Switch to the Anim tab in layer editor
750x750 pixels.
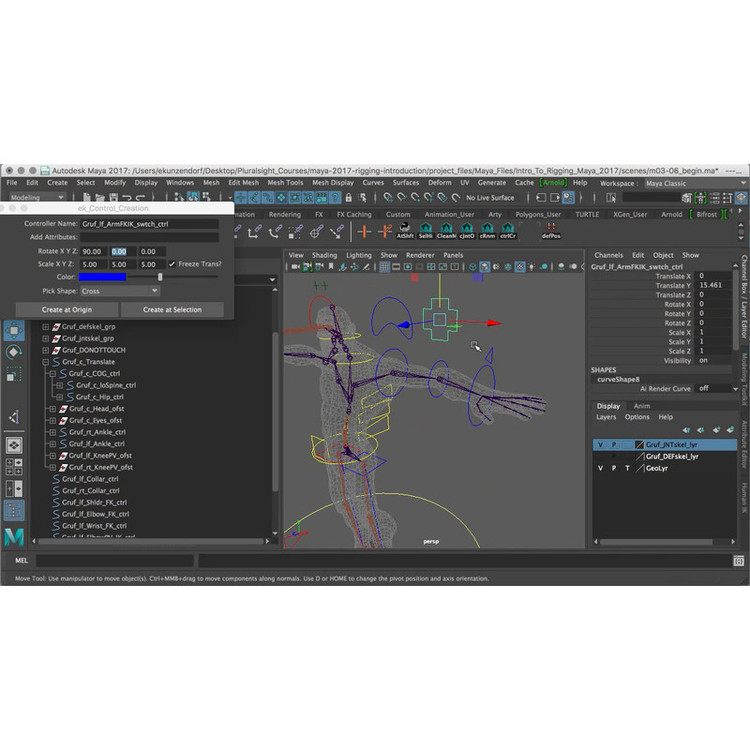[642, 406]
